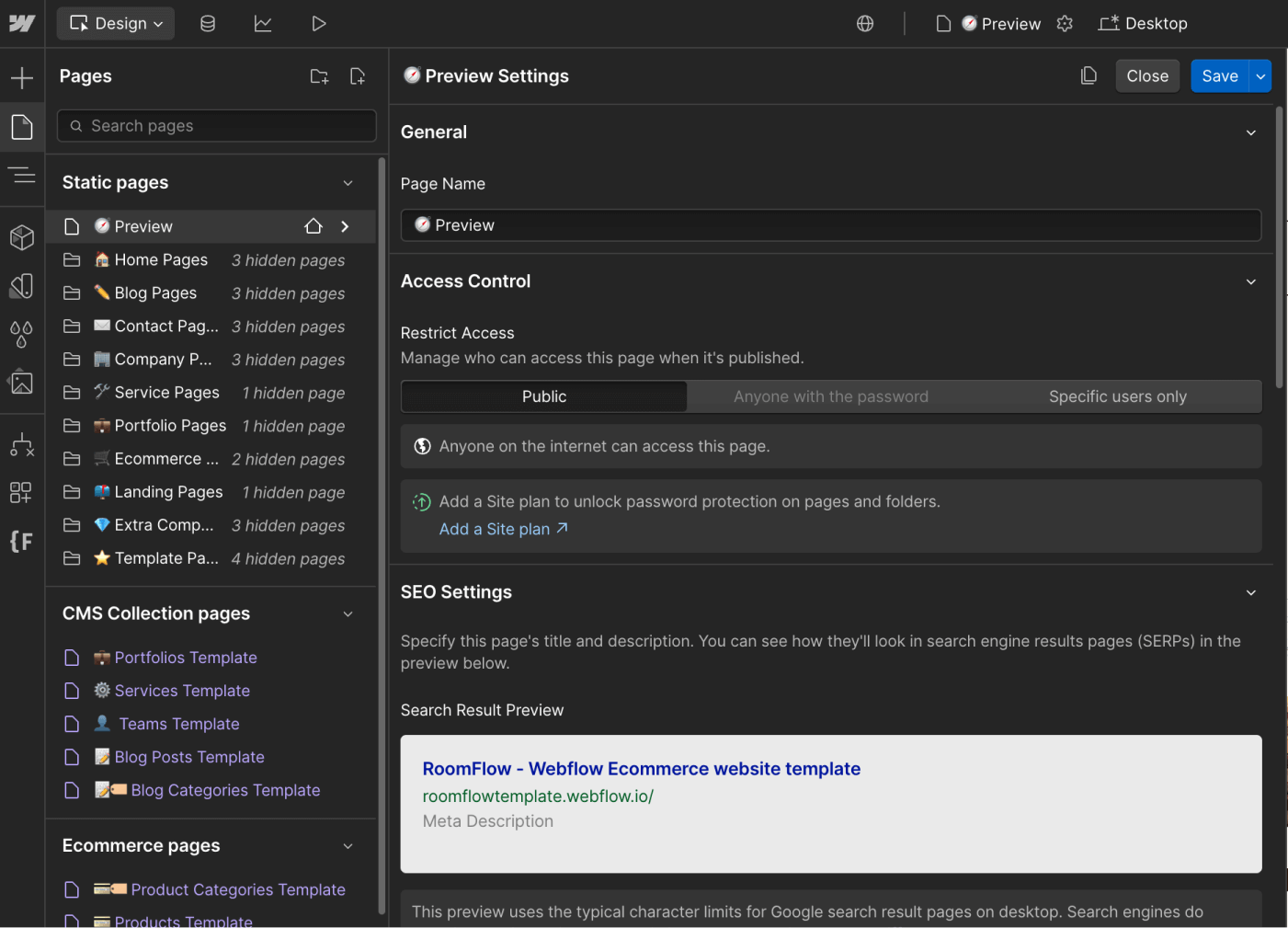1288x928 pixels.
Task: Collapse the Static pages section
Action: 348,182
